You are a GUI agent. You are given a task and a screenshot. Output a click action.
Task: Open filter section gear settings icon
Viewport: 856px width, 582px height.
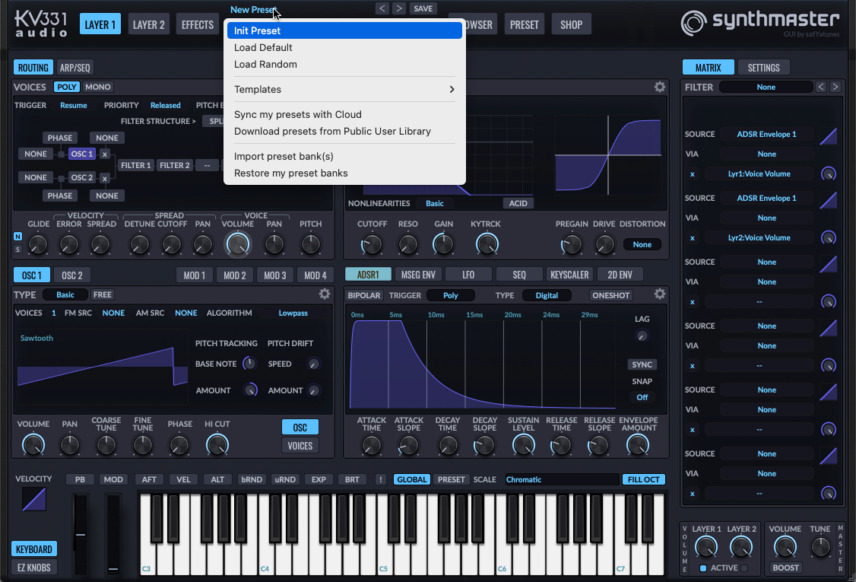click(x=659, y=87)
